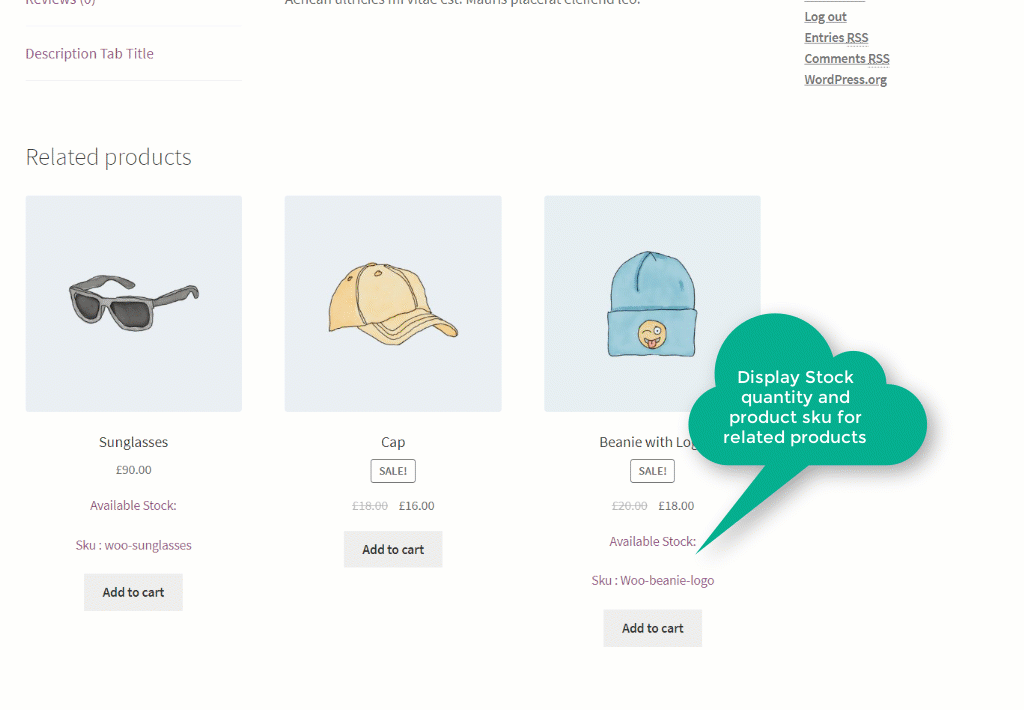This screenshot has height=710, width=1024.
Task: Click the Log out link
Action: point(825,17)
